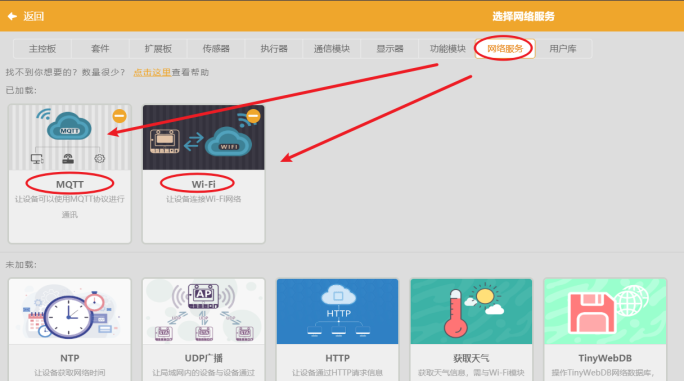Click the description 让设备连接Wi-Fi网络
Screen dimensions: 684x381
[x=204, y=199]
